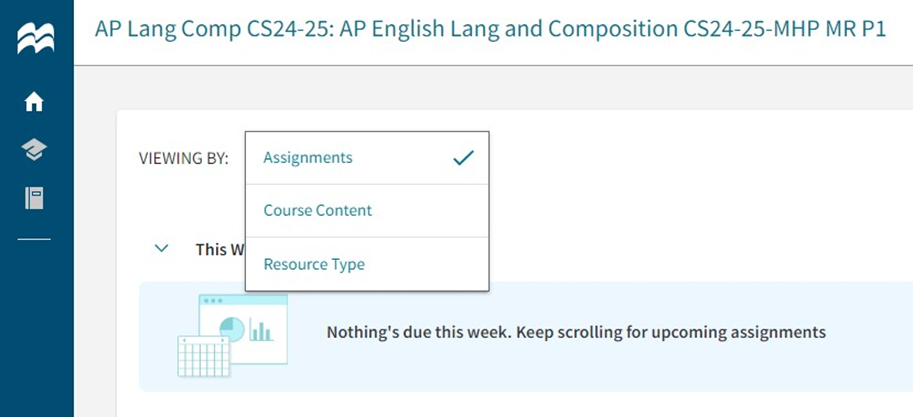Go to Home via sidebar icon

coord(35,102)
